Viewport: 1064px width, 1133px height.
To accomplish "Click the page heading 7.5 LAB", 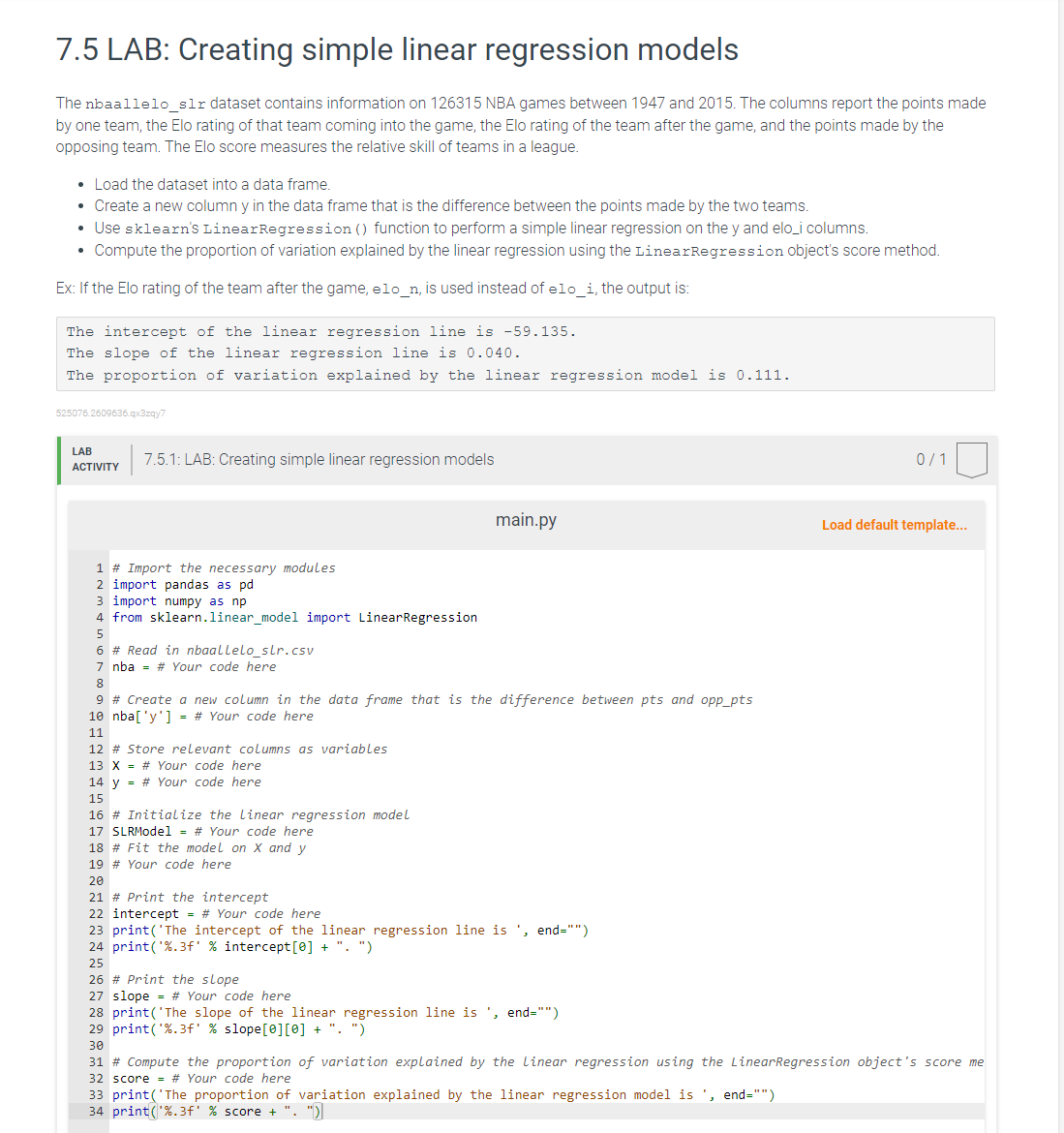I will pos(397,49).
